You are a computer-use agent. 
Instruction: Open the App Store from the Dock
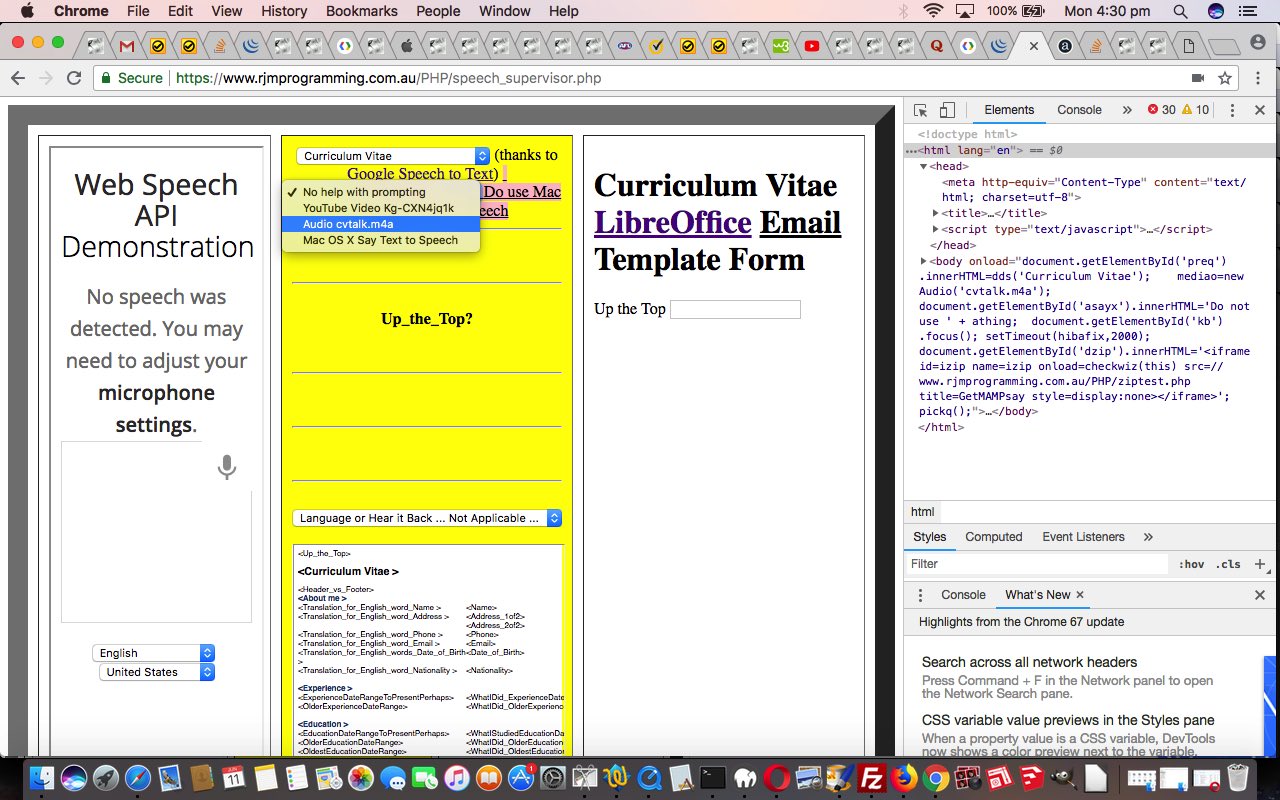pos(521,777)
